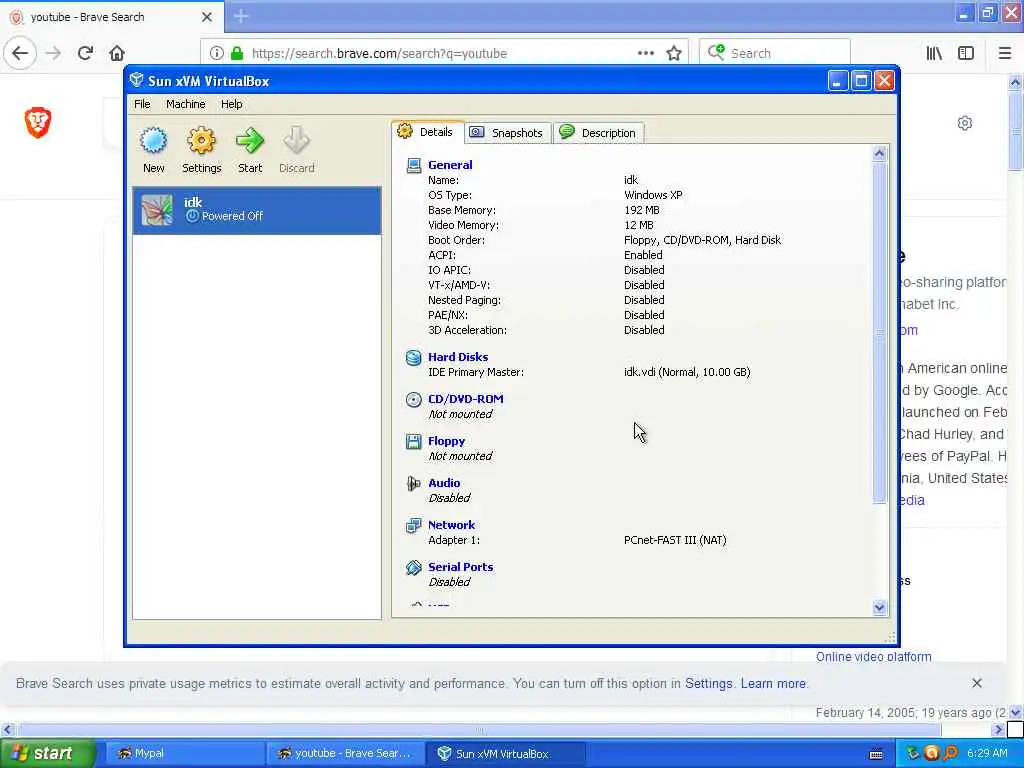This screenshot has height=768, width=1024.
Task: Switch to the Details tab
Action: 427,132
